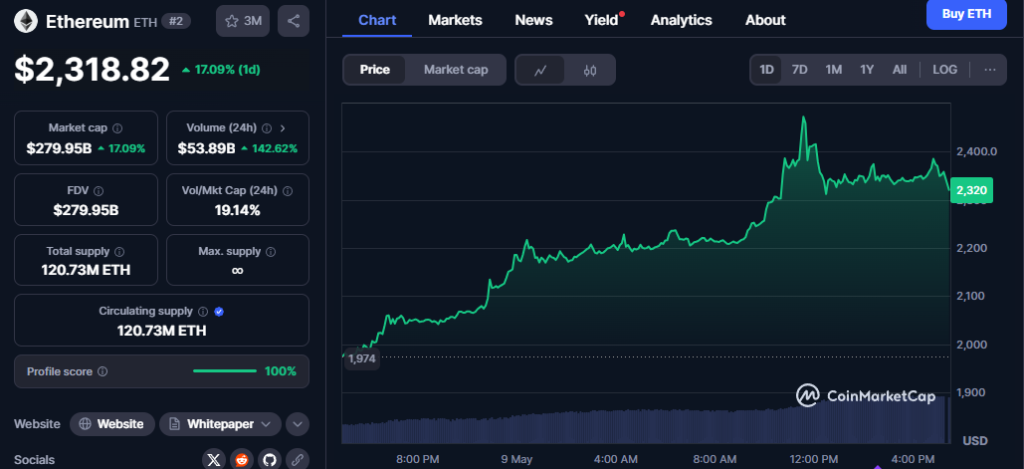Open the Chart tab
Screen dimensions: 1024x469
click(x=377, y=20)
